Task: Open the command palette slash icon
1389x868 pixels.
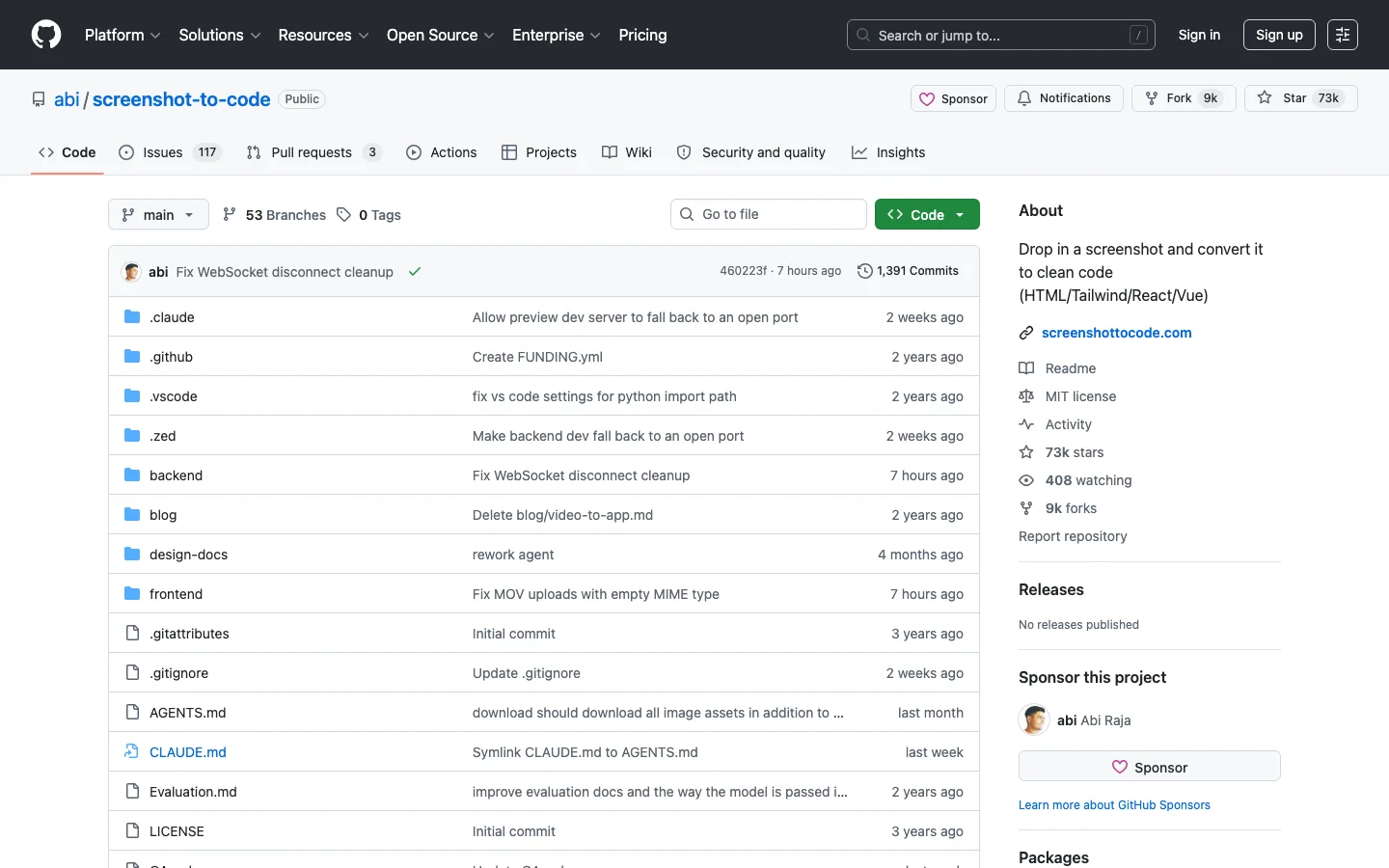Action: 1138,35
